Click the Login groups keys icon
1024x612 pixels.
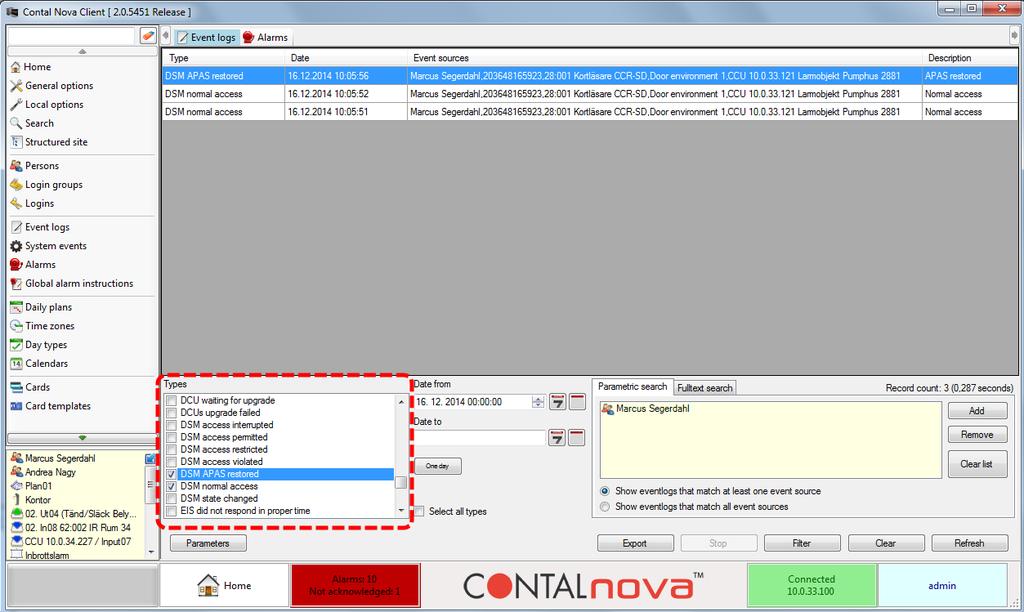(x=16, y=185)
